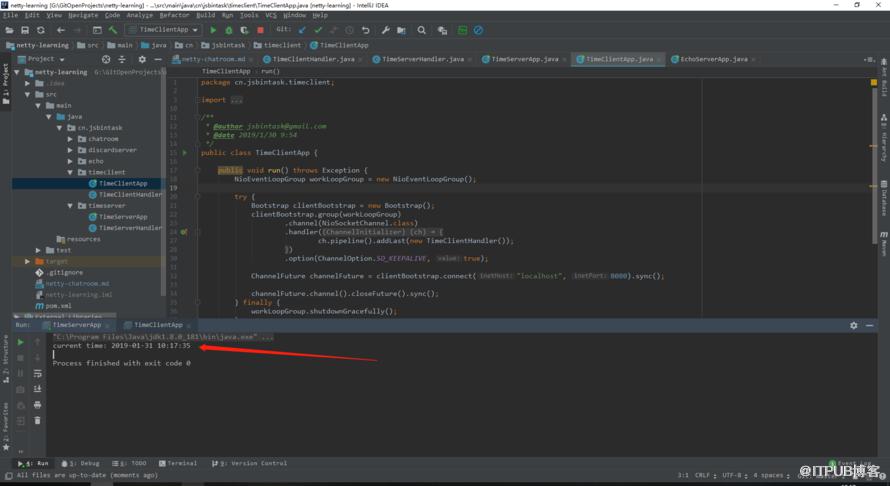Collapse the netty-learning root node
This screenshot has height=486, width=890.
(x=17, y=72)
